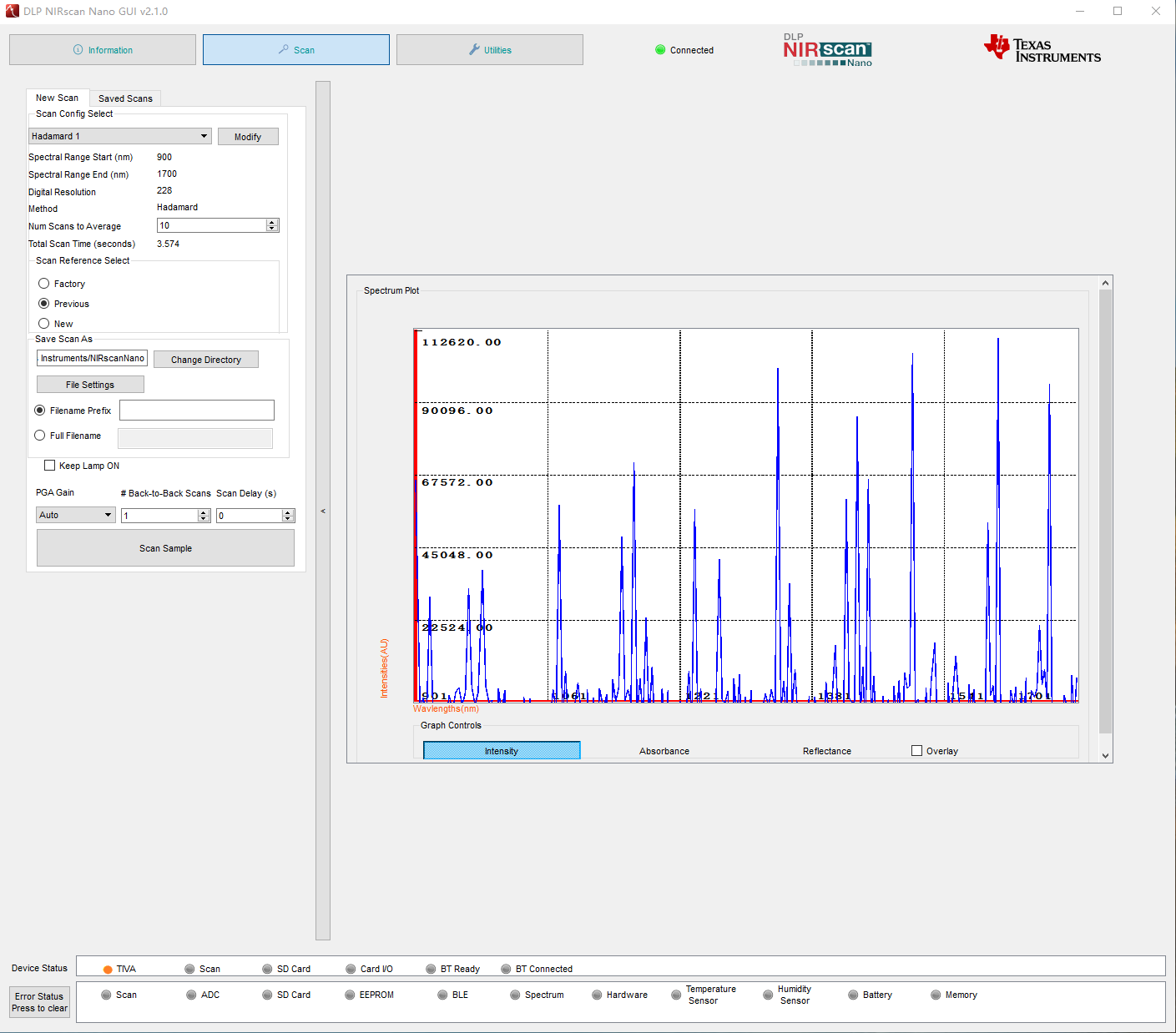Screen dimensions: 1176x1033
Task: Maximize the NIRscan Nano window
Action: pos(1118,11)
